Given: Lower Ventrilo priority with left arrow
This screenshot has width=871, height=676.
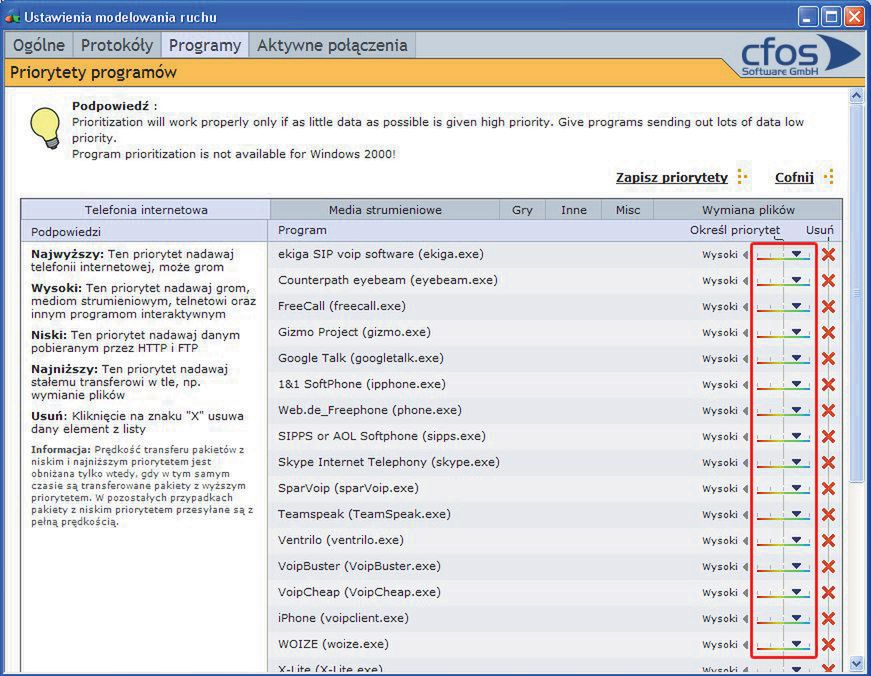Looking at the screenshot, I should [x=745, y=541].
